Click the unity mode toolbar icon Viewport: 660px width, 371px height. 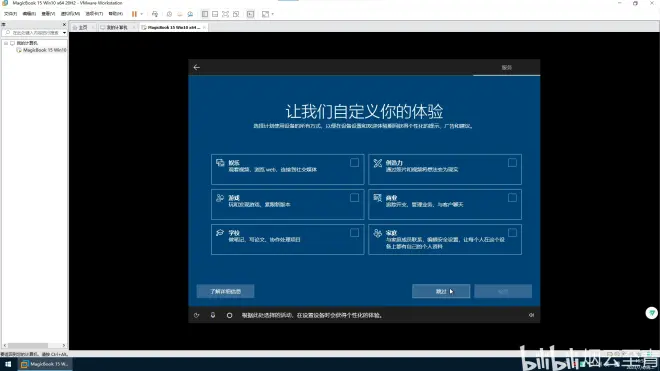(236, 14)
